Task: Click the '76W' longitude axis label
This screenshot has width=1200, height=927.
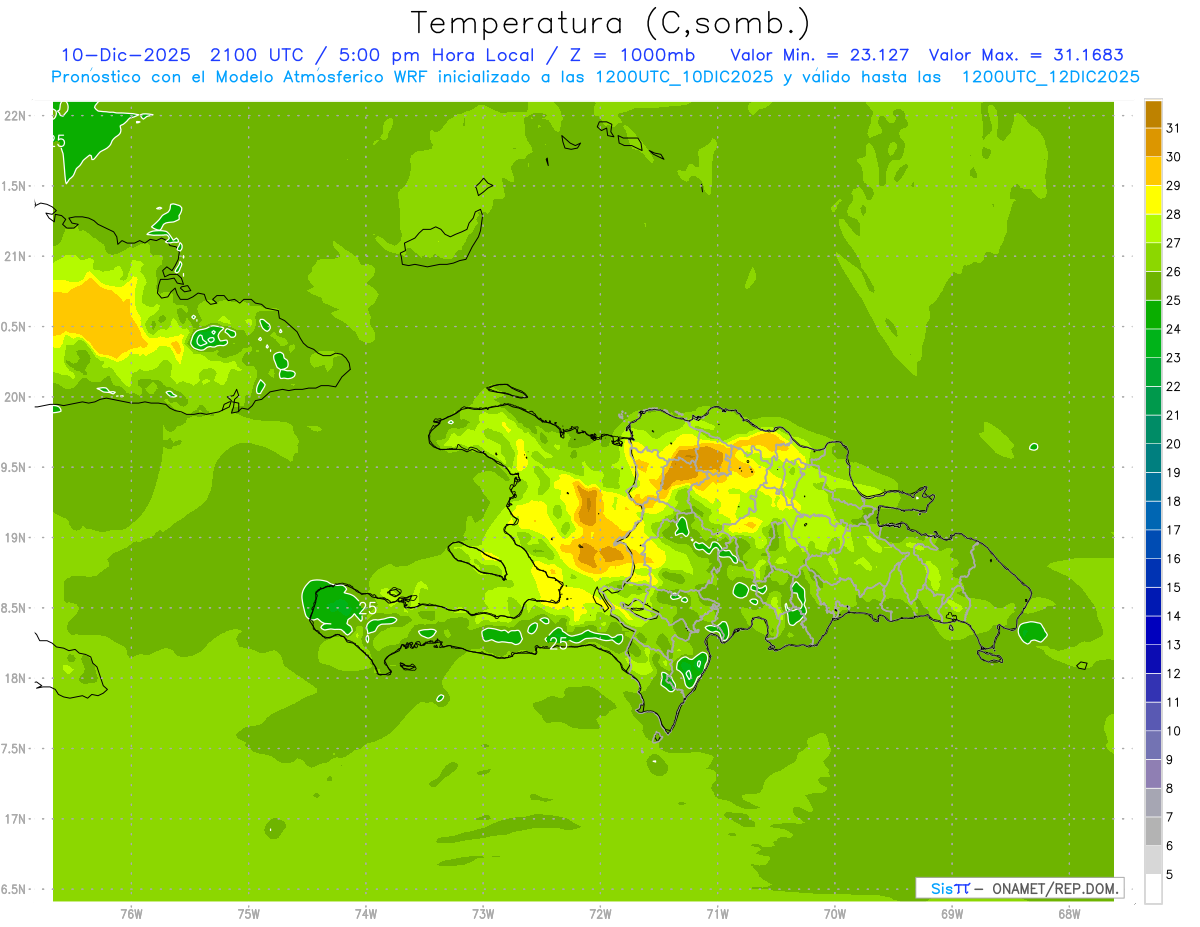Action: [x=131, y=914]
